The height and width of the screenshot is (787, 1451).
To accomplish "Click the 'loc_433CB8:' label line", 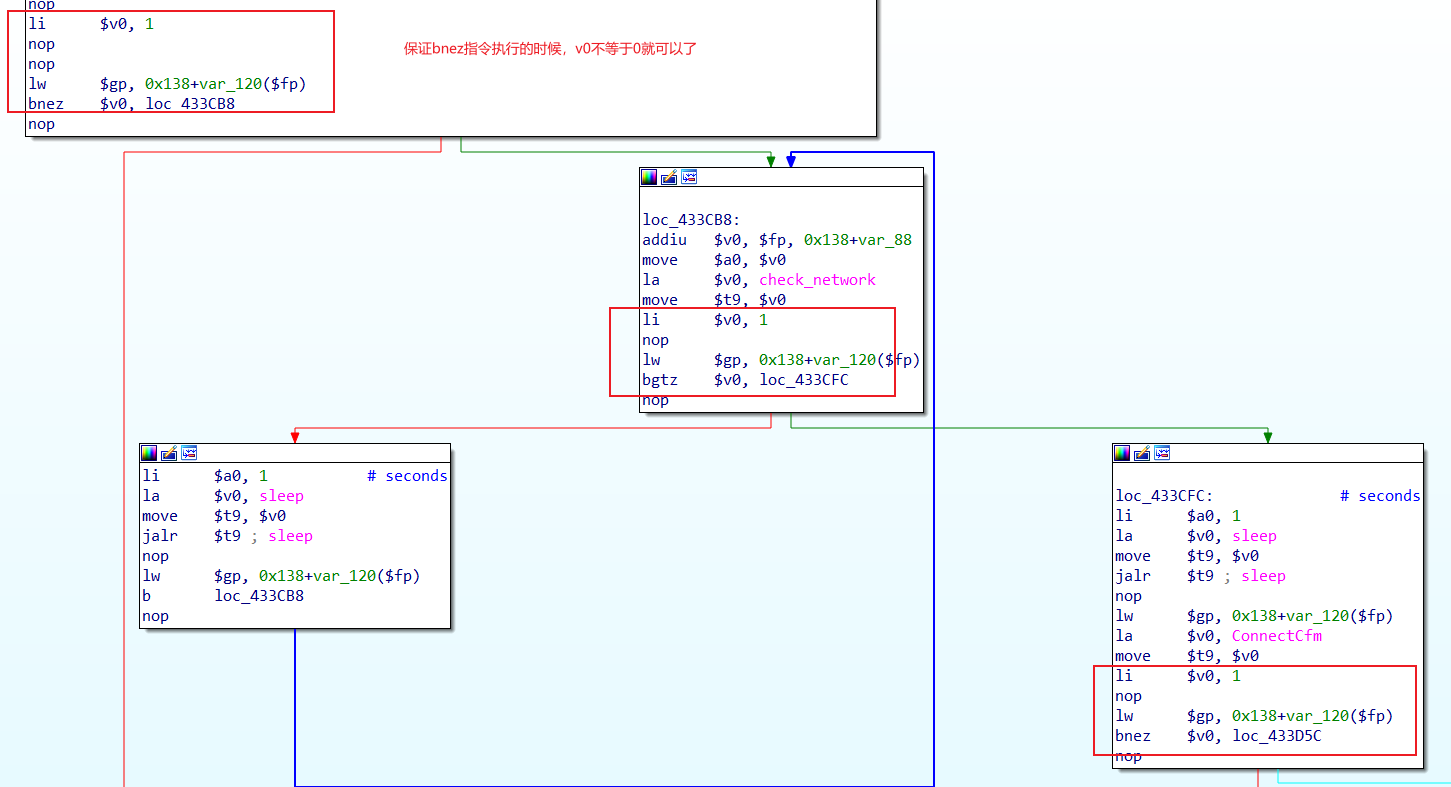I will point(692,220).
